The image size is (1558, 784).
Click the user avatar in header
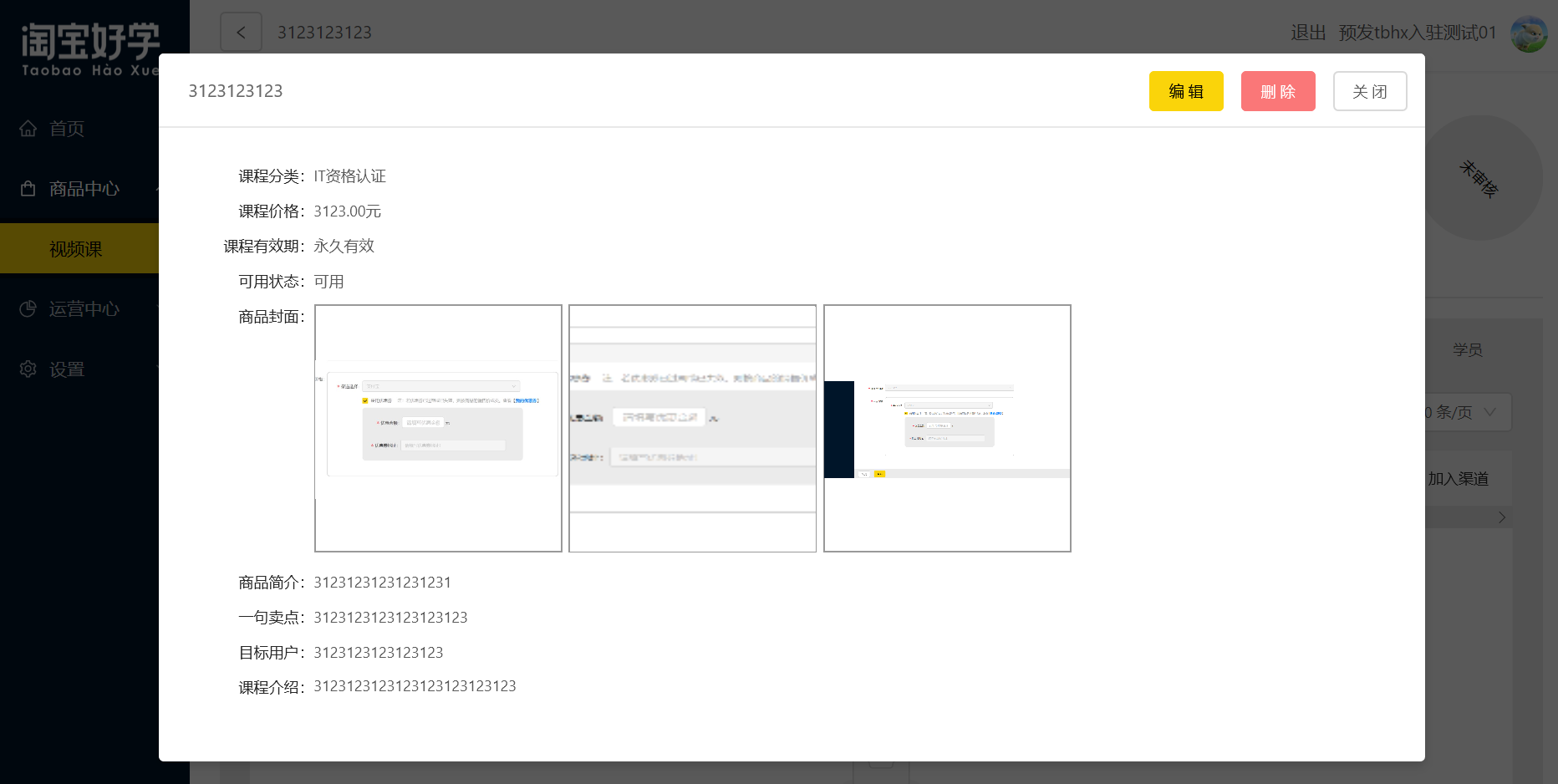coord(1529,33)
